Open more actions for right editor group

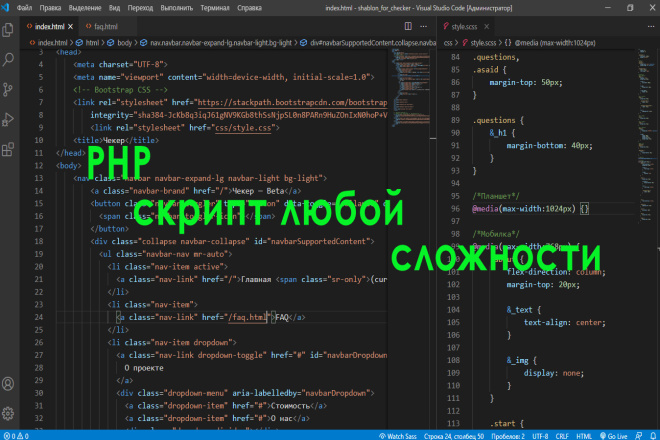pyautogui.click(x=651, y=26)
